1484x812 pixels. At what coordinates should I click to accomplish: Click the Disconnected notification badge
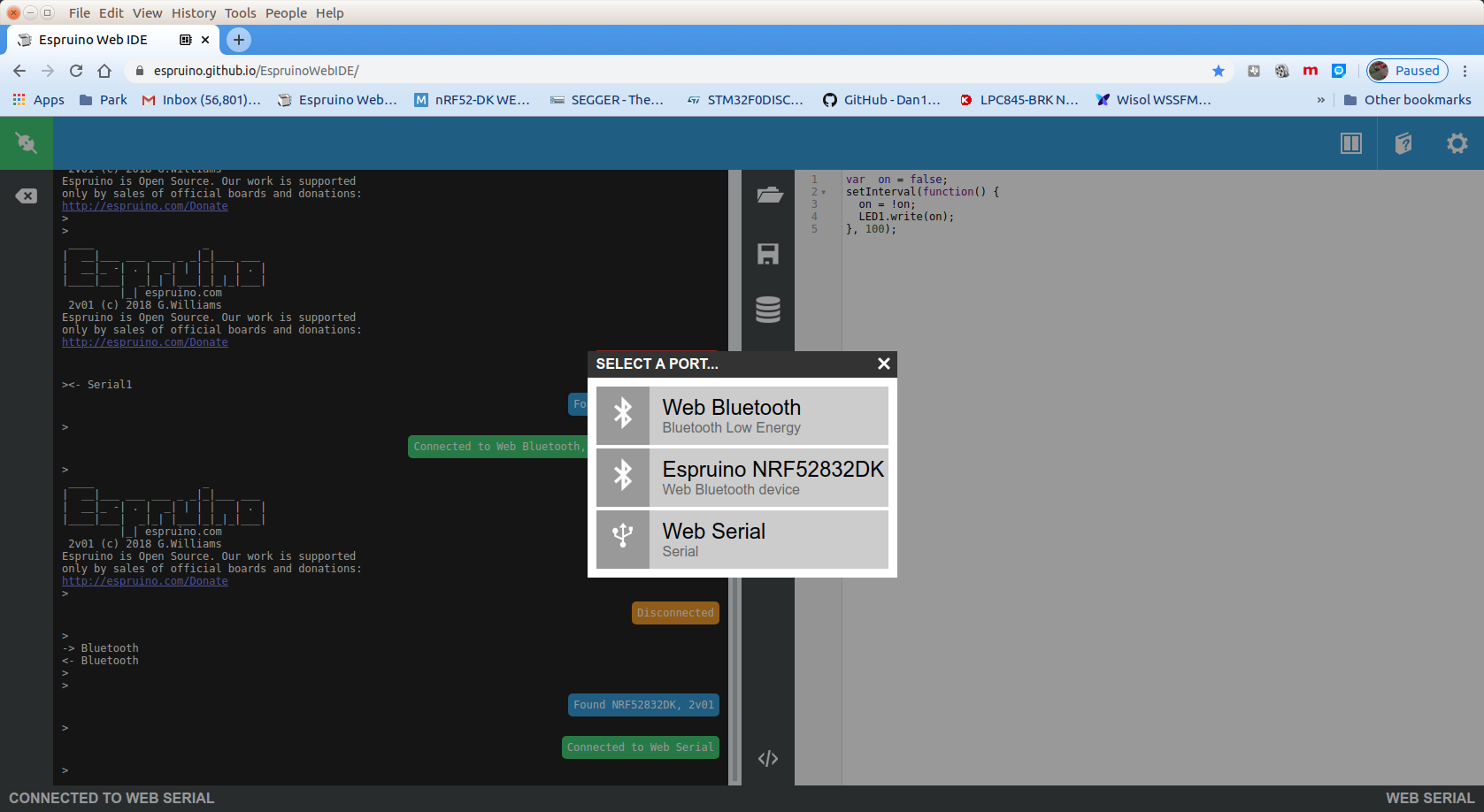tap(675, 613)
